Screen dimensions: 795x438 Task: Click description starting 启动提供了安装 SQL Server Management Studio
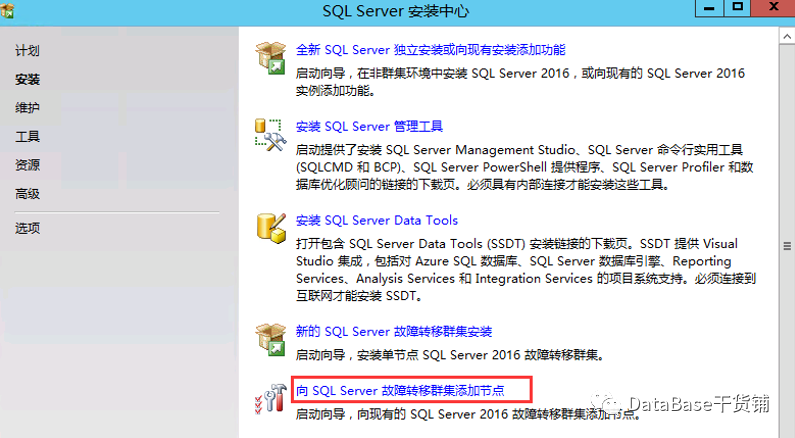524,167
